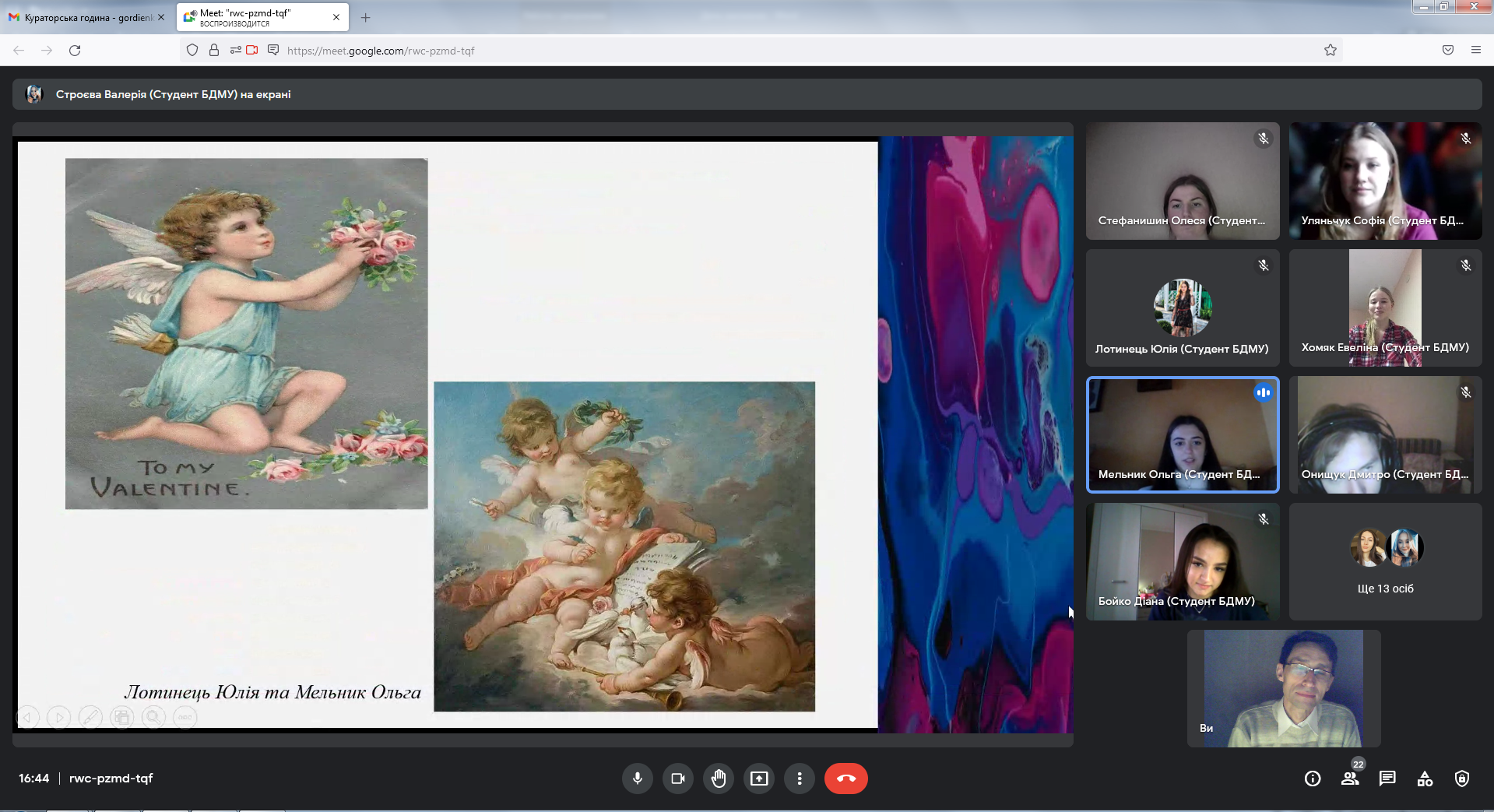Click muted mic icon on Онищук Дмитро tile
Screen dimensions: 1494x812
tap(1466, 392)
